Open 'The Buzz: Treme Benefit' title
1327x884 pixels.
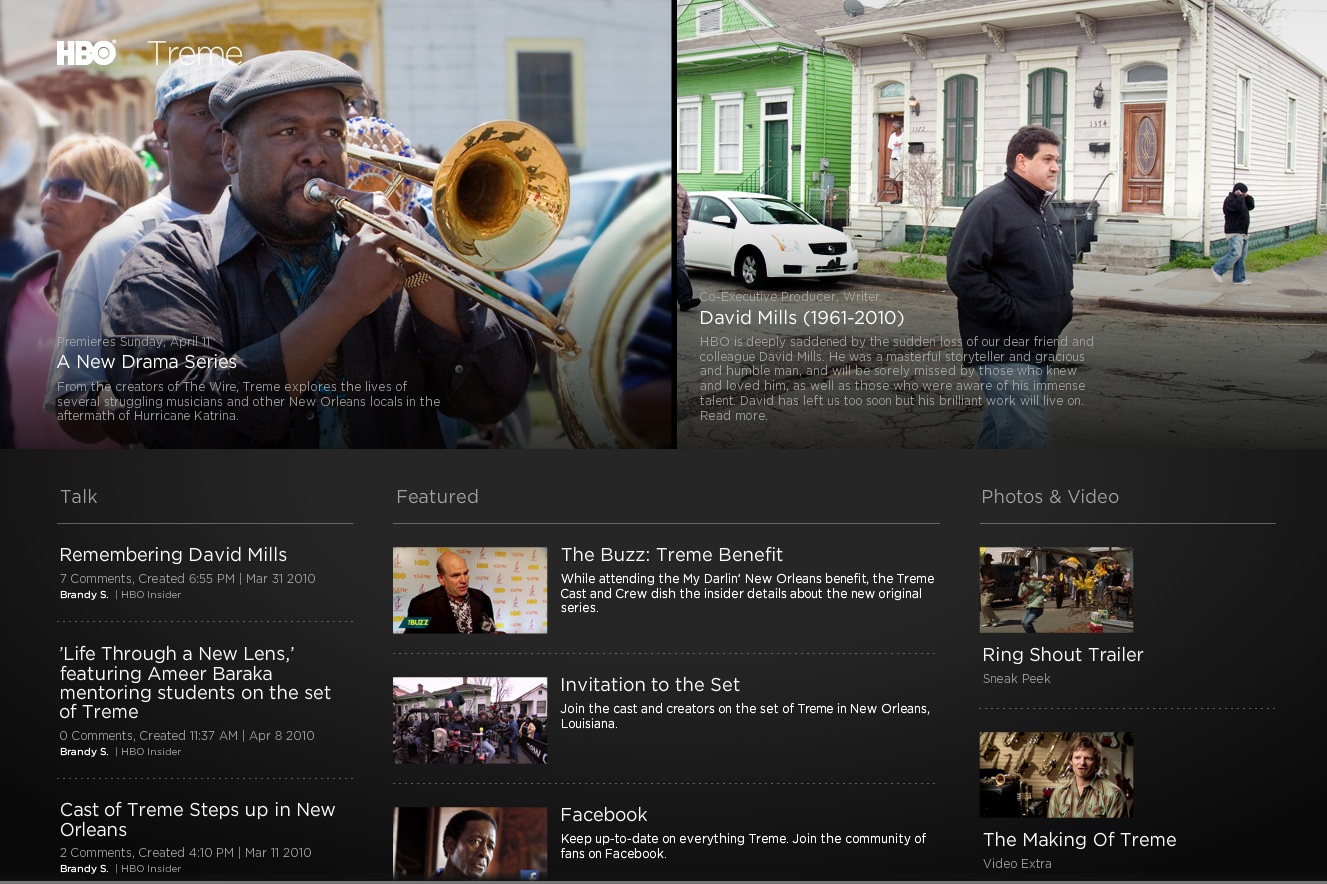click(x=672, y=555)
